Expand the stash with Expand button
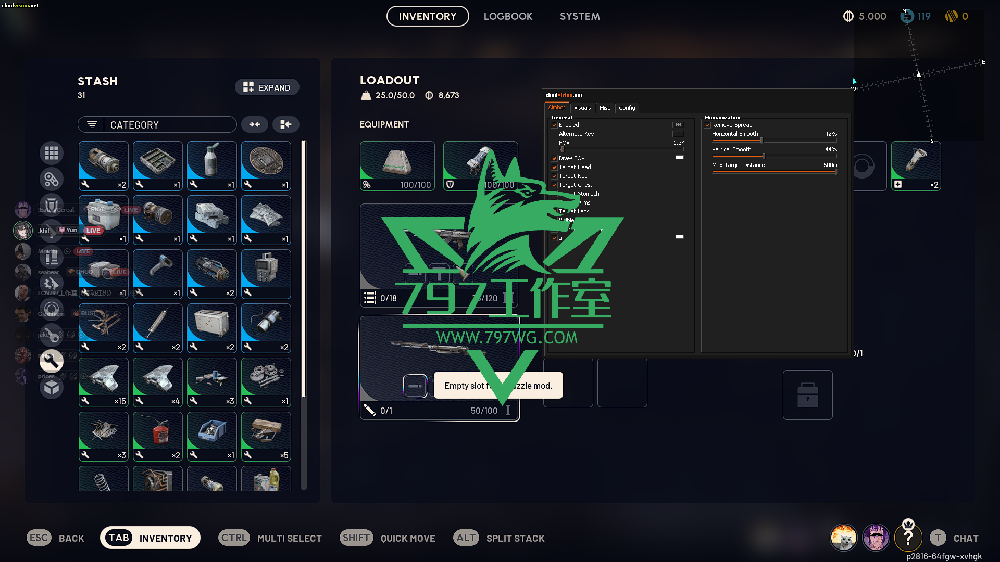Viewport: 1000px width, 562px height. [x=267, y=88]
